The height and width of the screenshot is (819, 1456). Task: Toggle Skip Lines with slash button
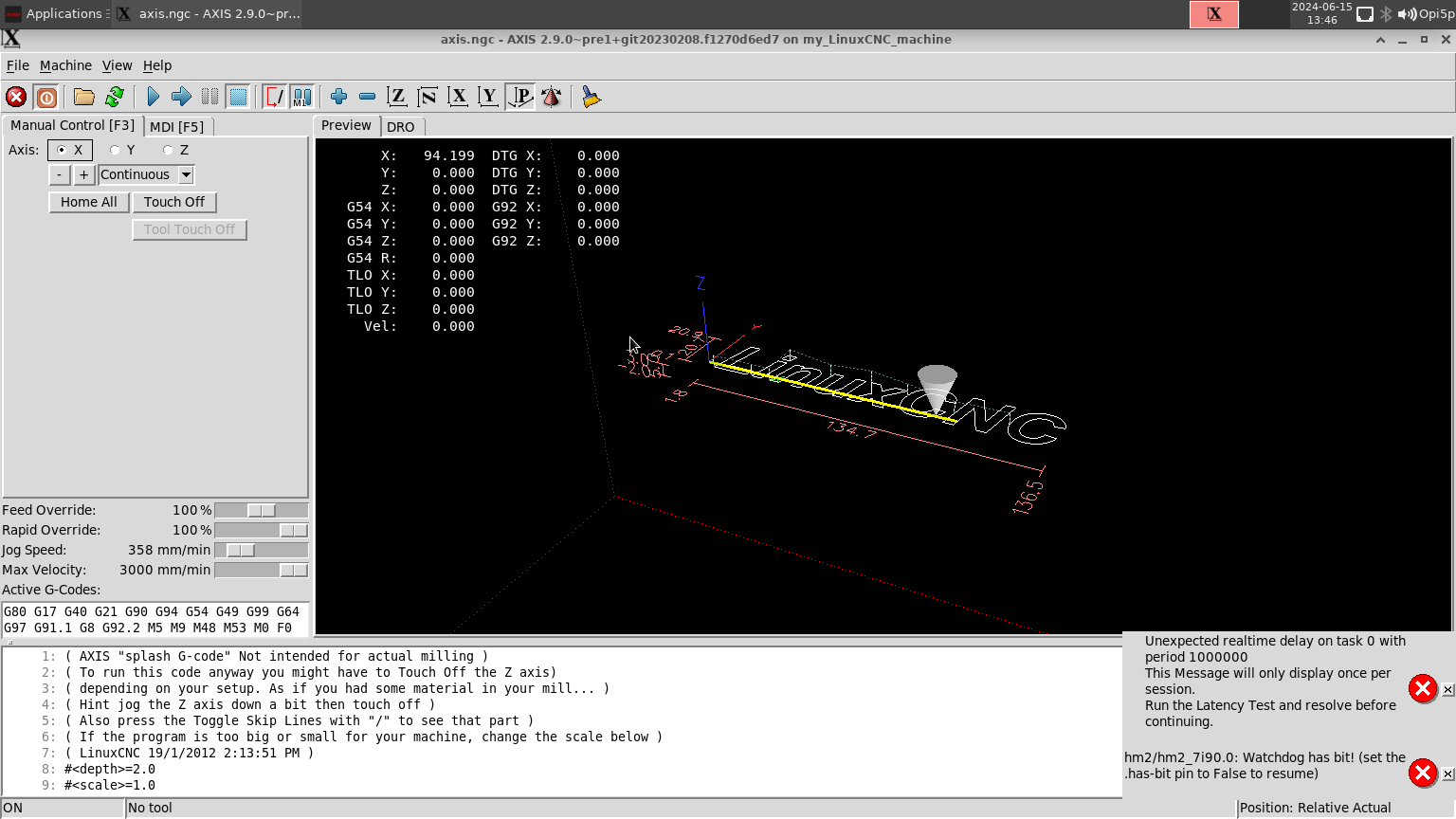click(x=274, y=97)
